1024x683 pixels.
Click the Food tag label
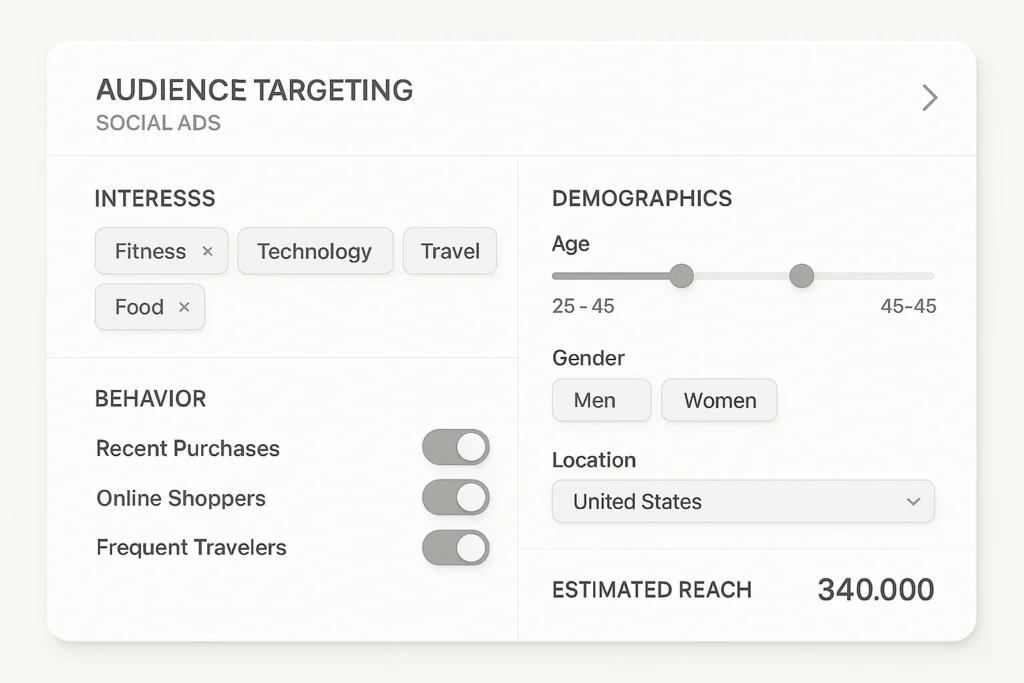pyautogui.click(x=139, y=308)
